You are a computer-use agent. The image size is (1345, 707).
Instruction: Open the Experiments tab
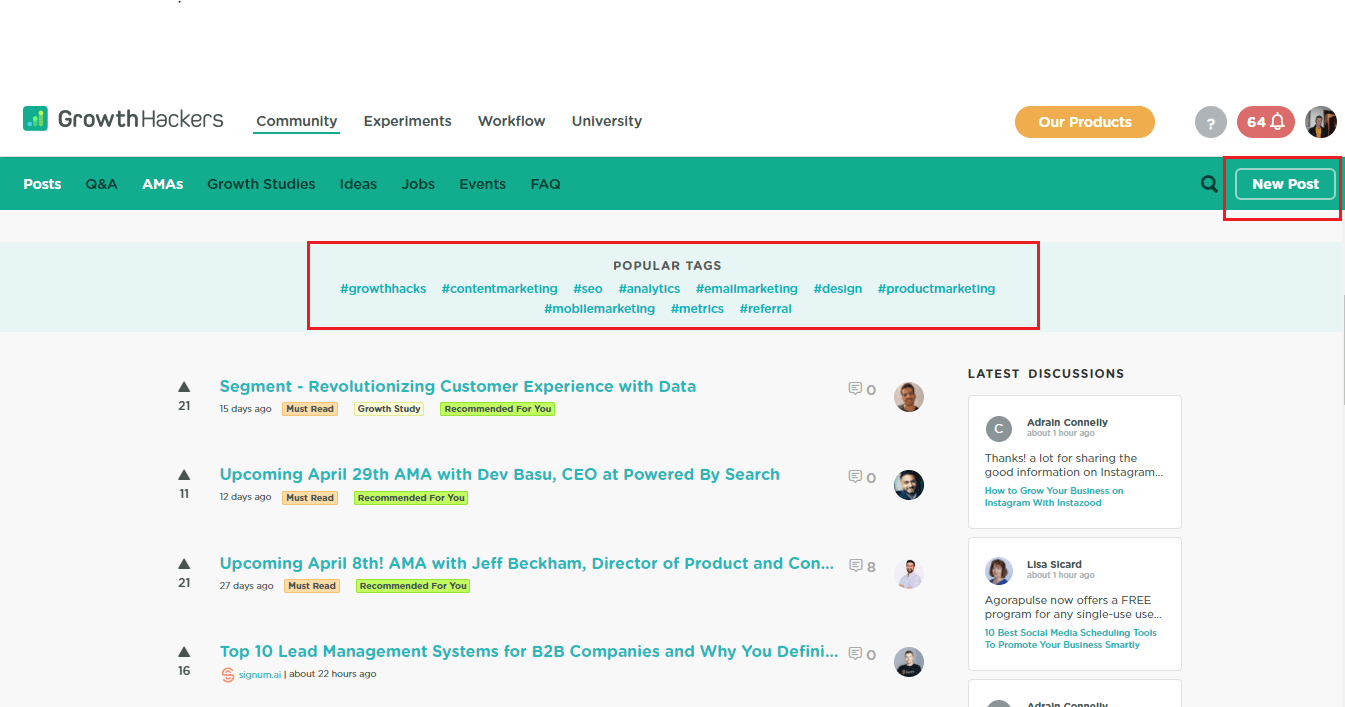408,121
